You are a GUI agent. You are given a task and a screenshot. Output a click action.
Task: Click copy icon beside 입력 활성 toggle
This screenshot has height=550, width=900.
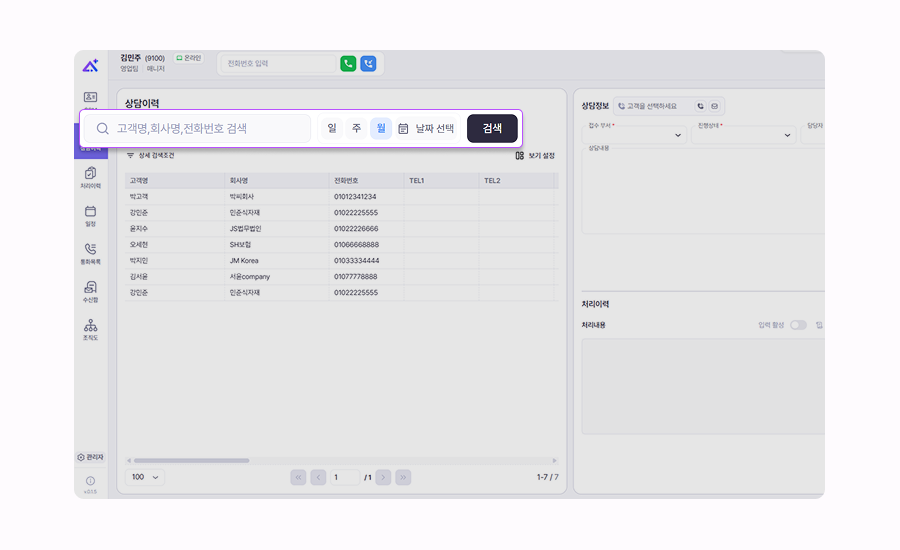[820, 325]
